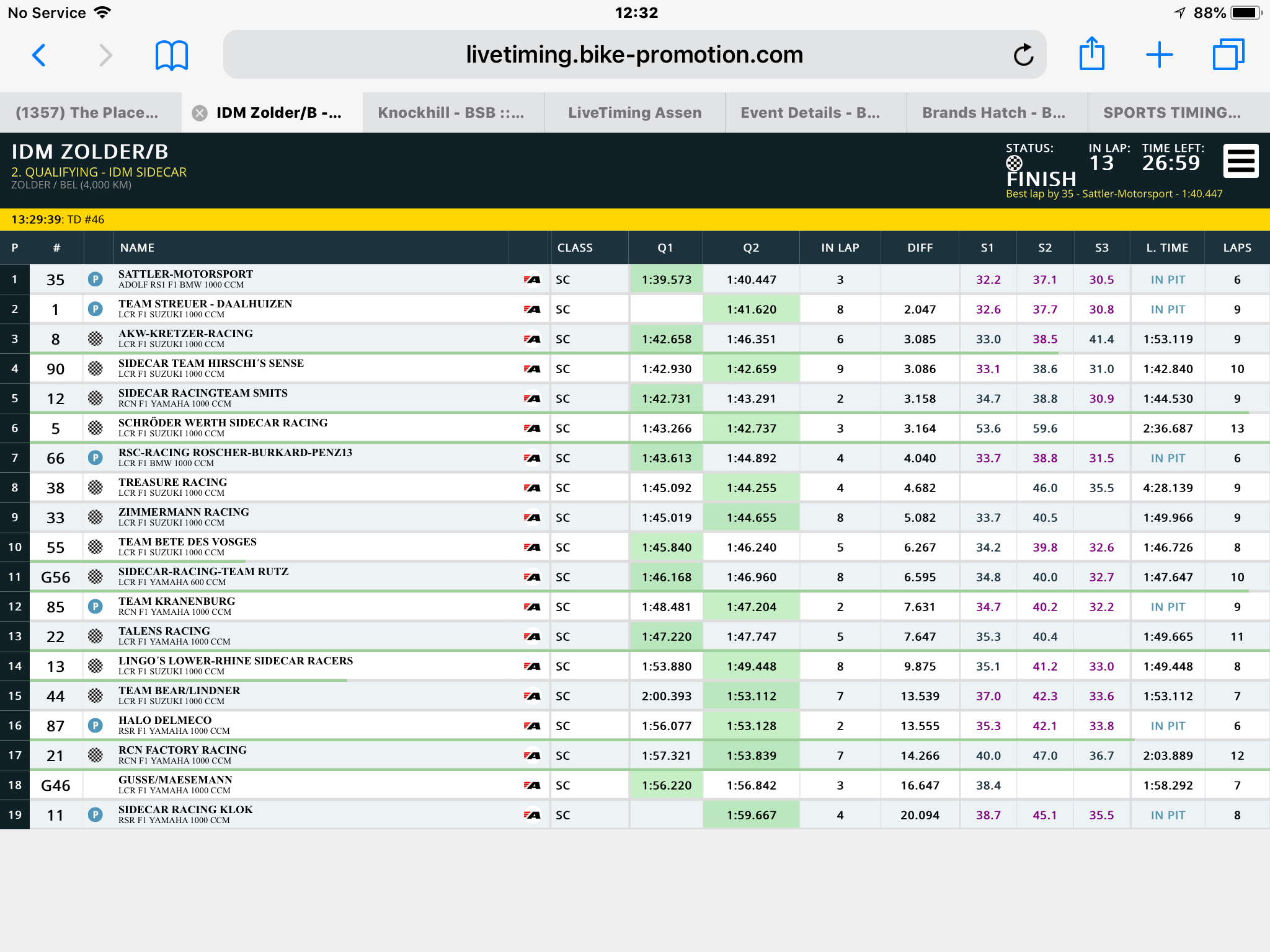Tap the Wi-Fi icon in status bar
This screenshot has width=1270, height=952.
pos(102,12)
